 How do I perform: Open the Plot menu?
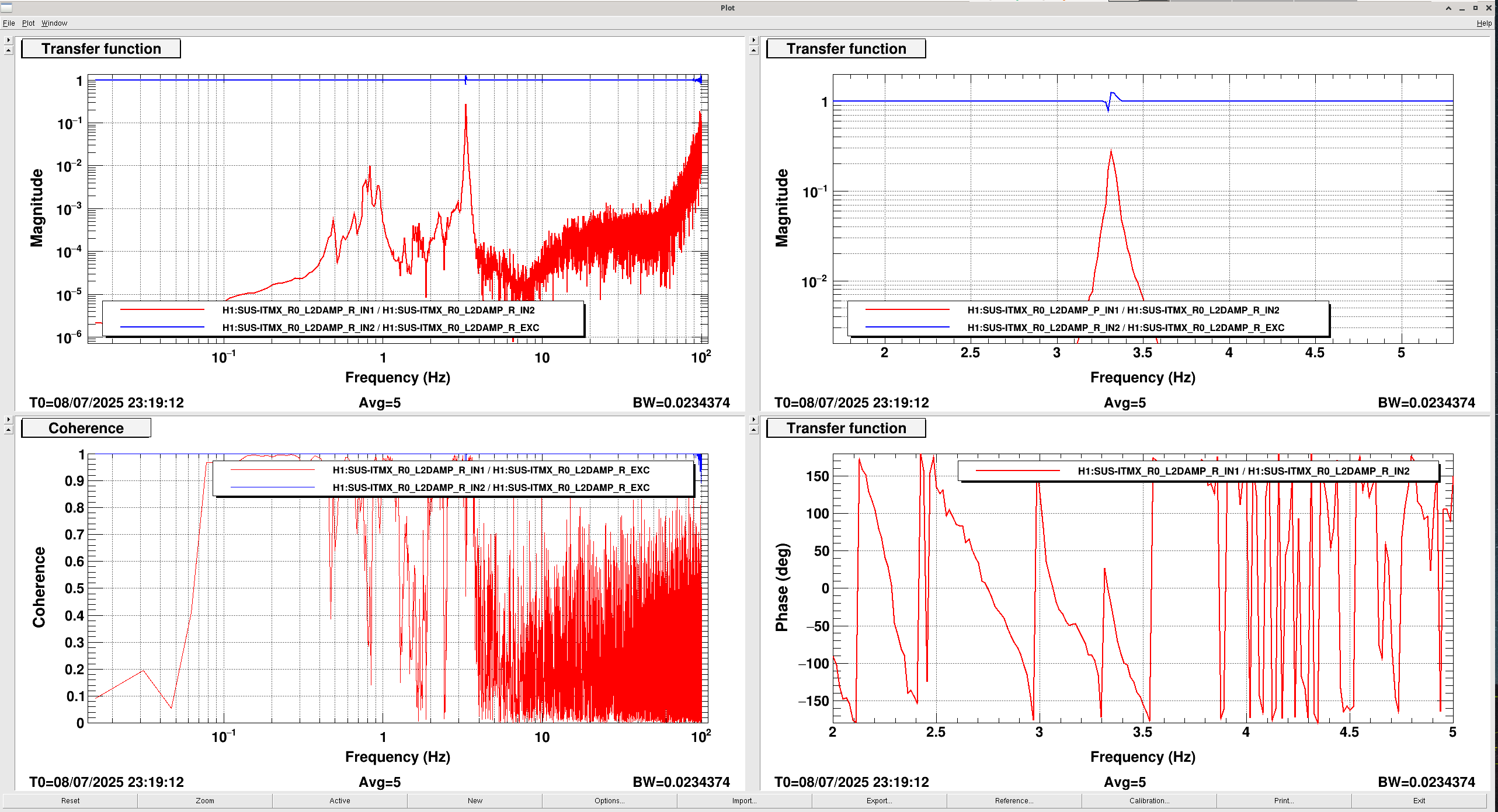[28, 23]
